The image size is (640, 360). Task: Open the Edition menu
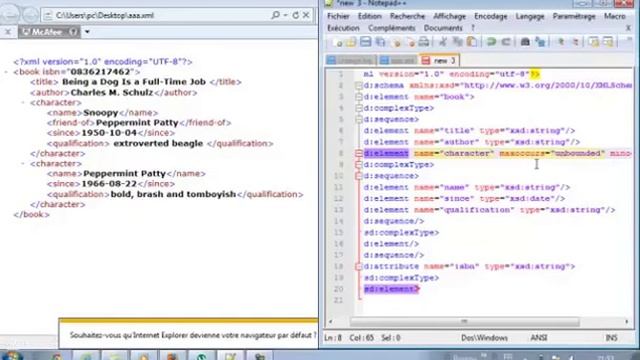click(369, 16)
